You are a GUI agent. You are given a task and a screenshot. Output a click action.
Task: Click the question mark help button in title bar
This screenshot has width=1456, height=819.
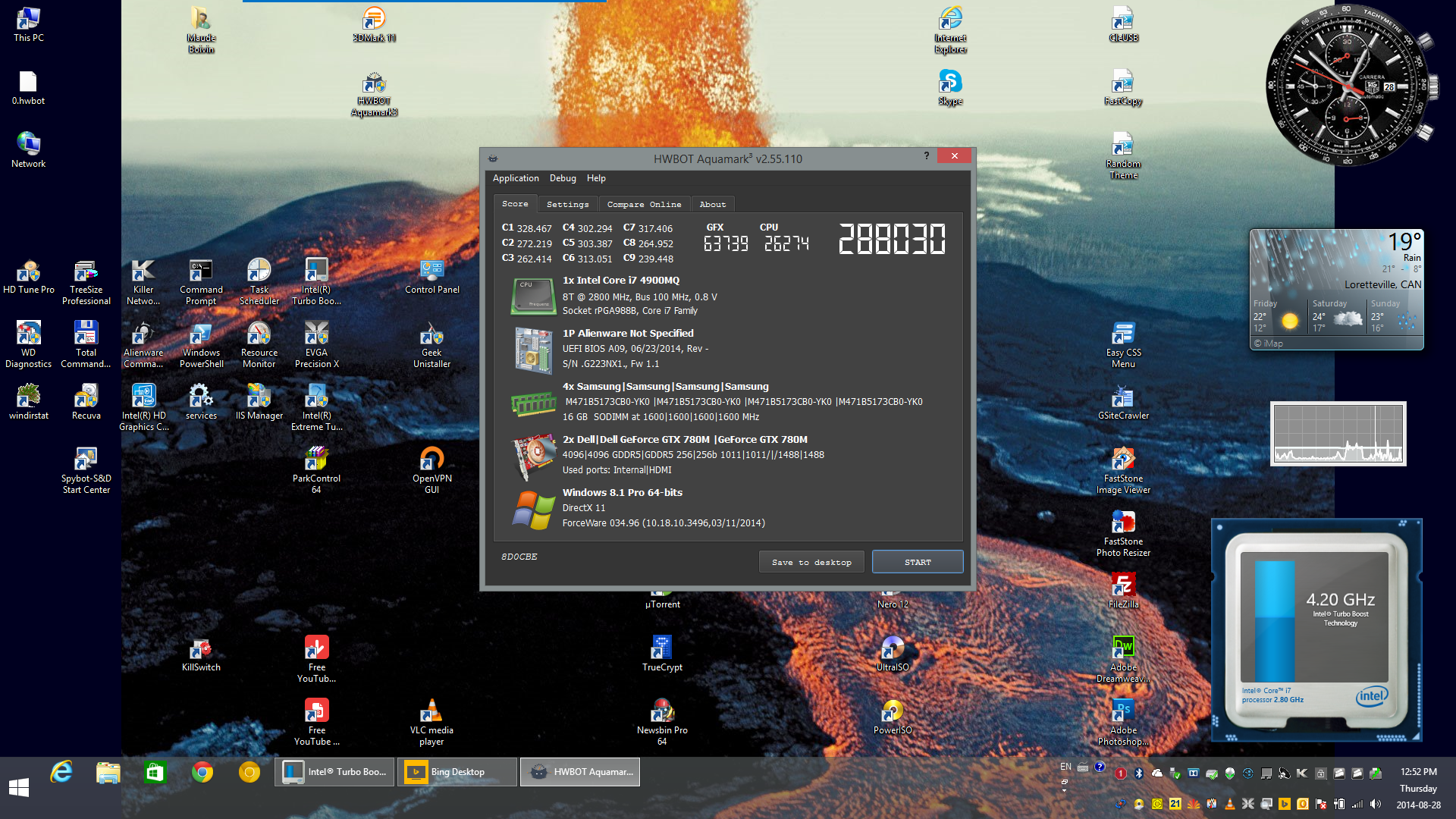[926, 155]
